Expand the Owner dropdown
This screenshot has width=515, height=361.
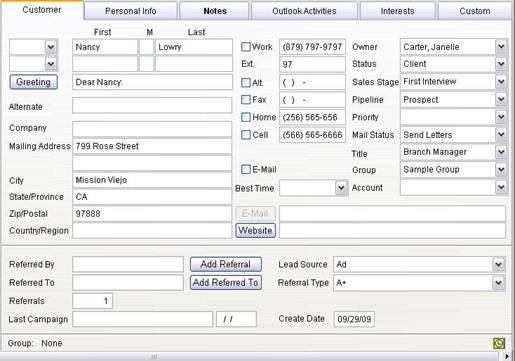click(x=501, y=47)
